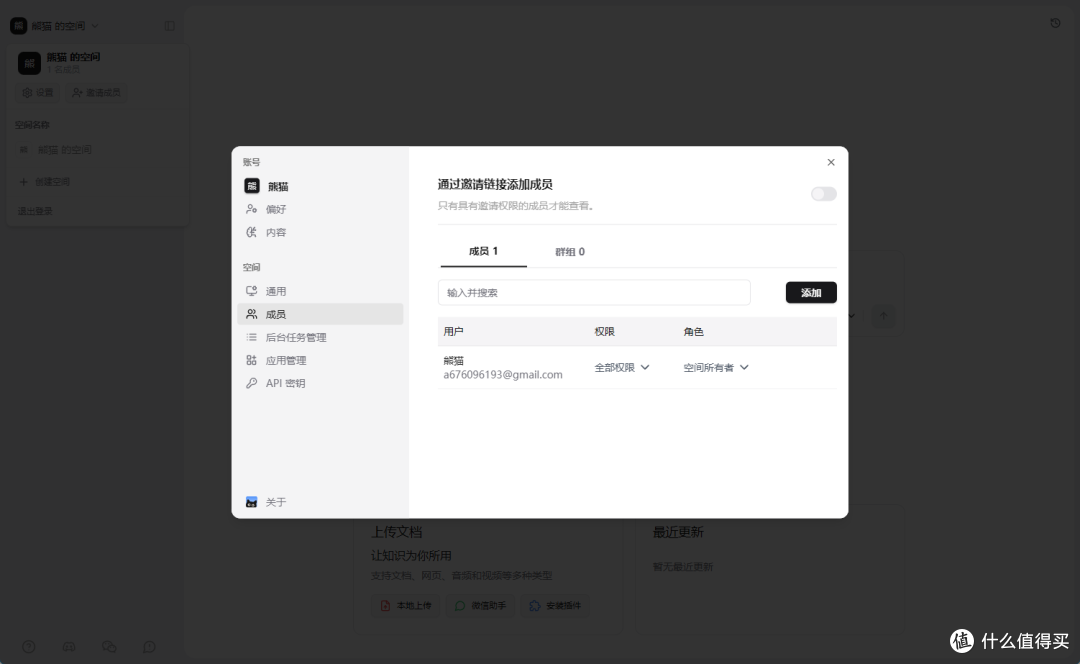Viewport: 1080px width, 664px height.
Task: Open the 通用 general settings section
Action: pos(320,291)
